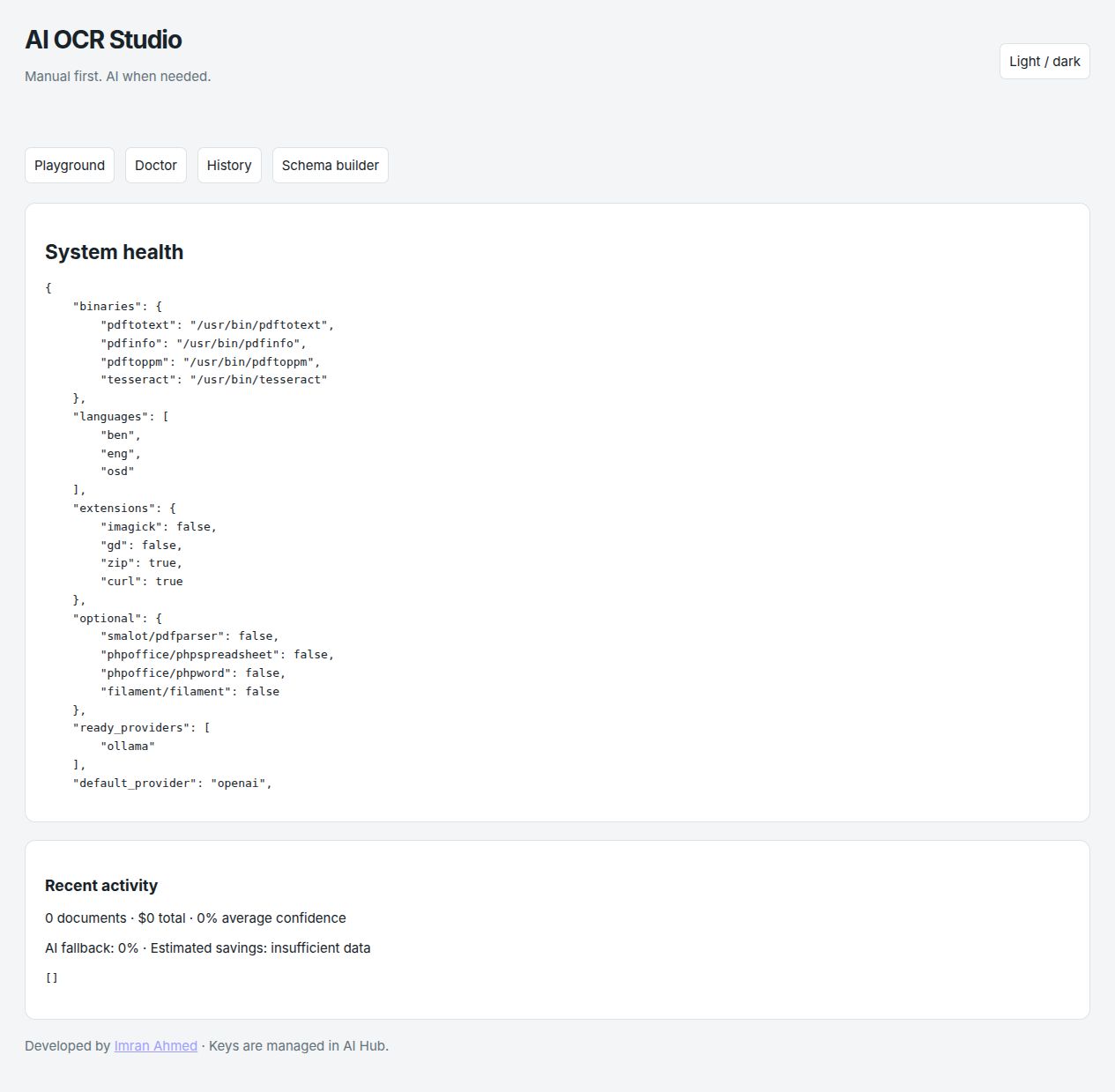This screenshot has height=1092, width=1115.
Task: Click the "imagick": false line
Action: coord(159,527)
